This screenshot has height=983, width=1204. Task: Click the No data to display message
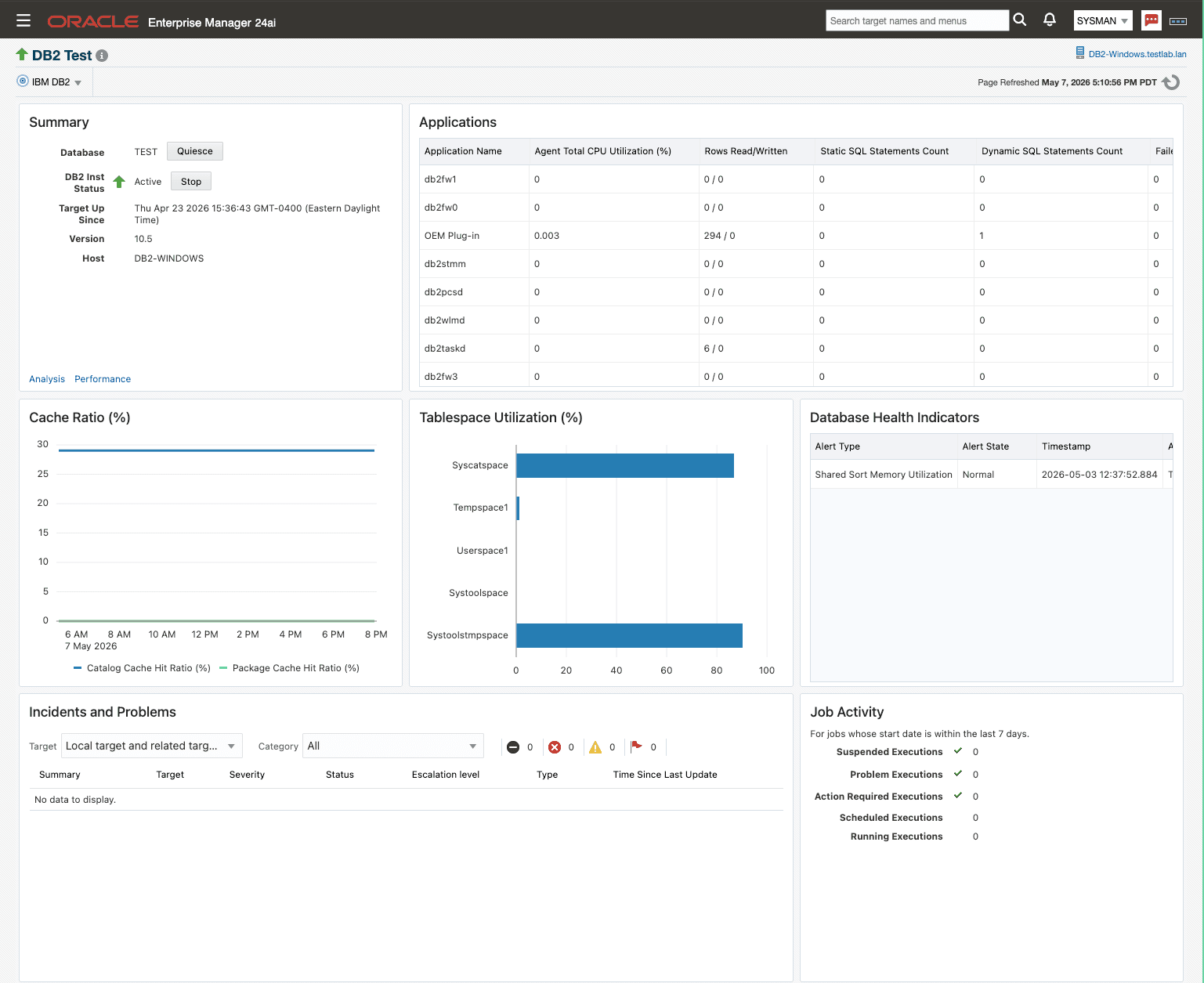[x=75, y=800]
